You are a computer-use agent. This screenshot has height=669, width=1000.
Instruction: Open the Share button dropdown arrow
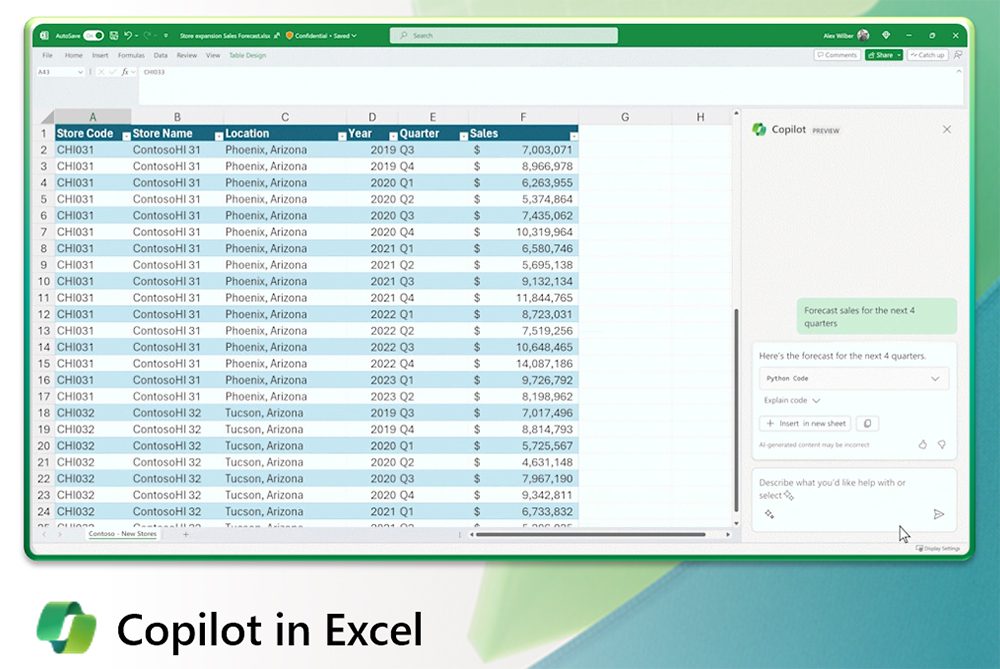pos(899,55)
